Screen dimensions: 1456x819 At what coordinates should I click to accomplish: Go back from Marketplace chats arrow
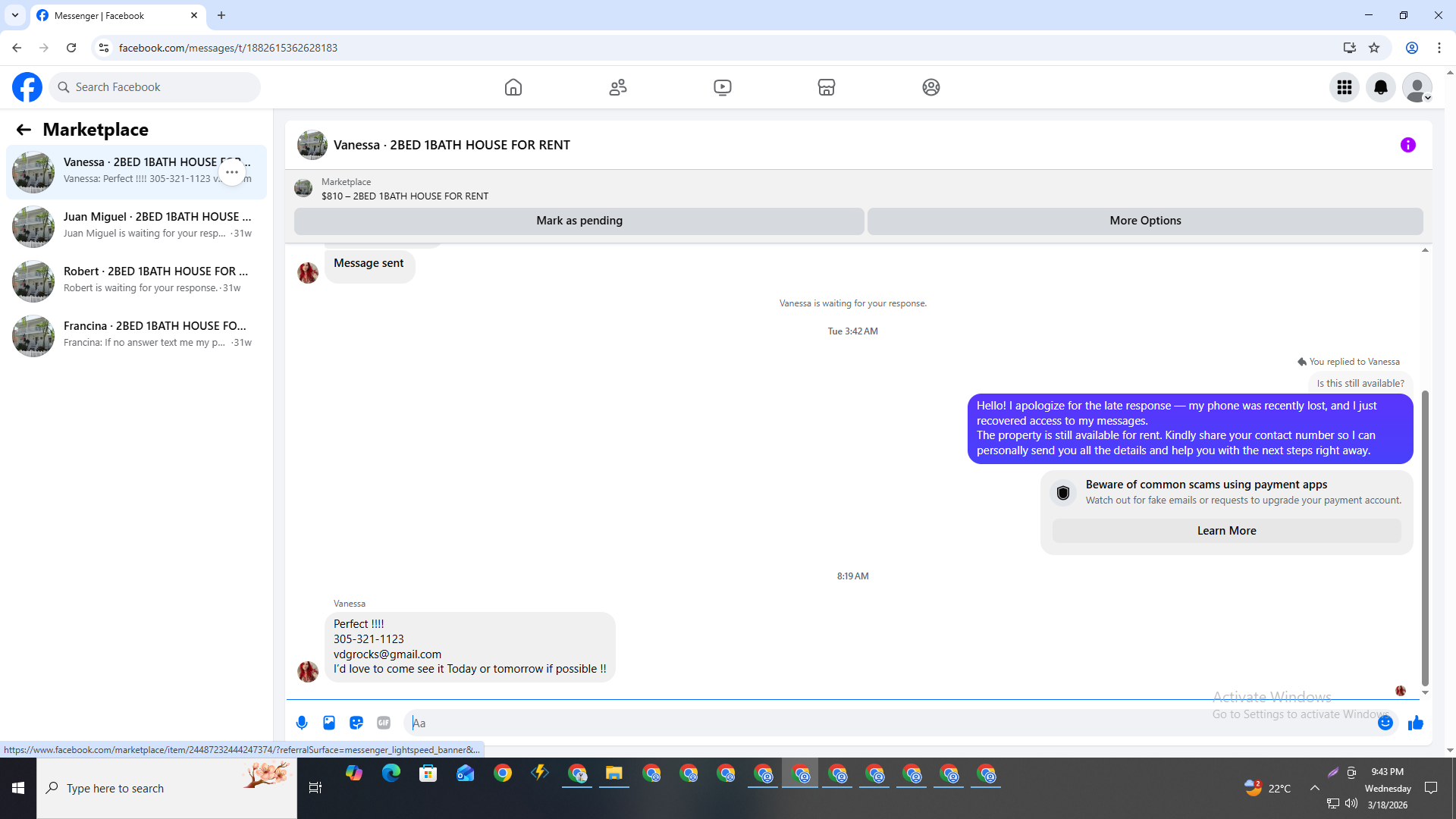pos(24,130)
